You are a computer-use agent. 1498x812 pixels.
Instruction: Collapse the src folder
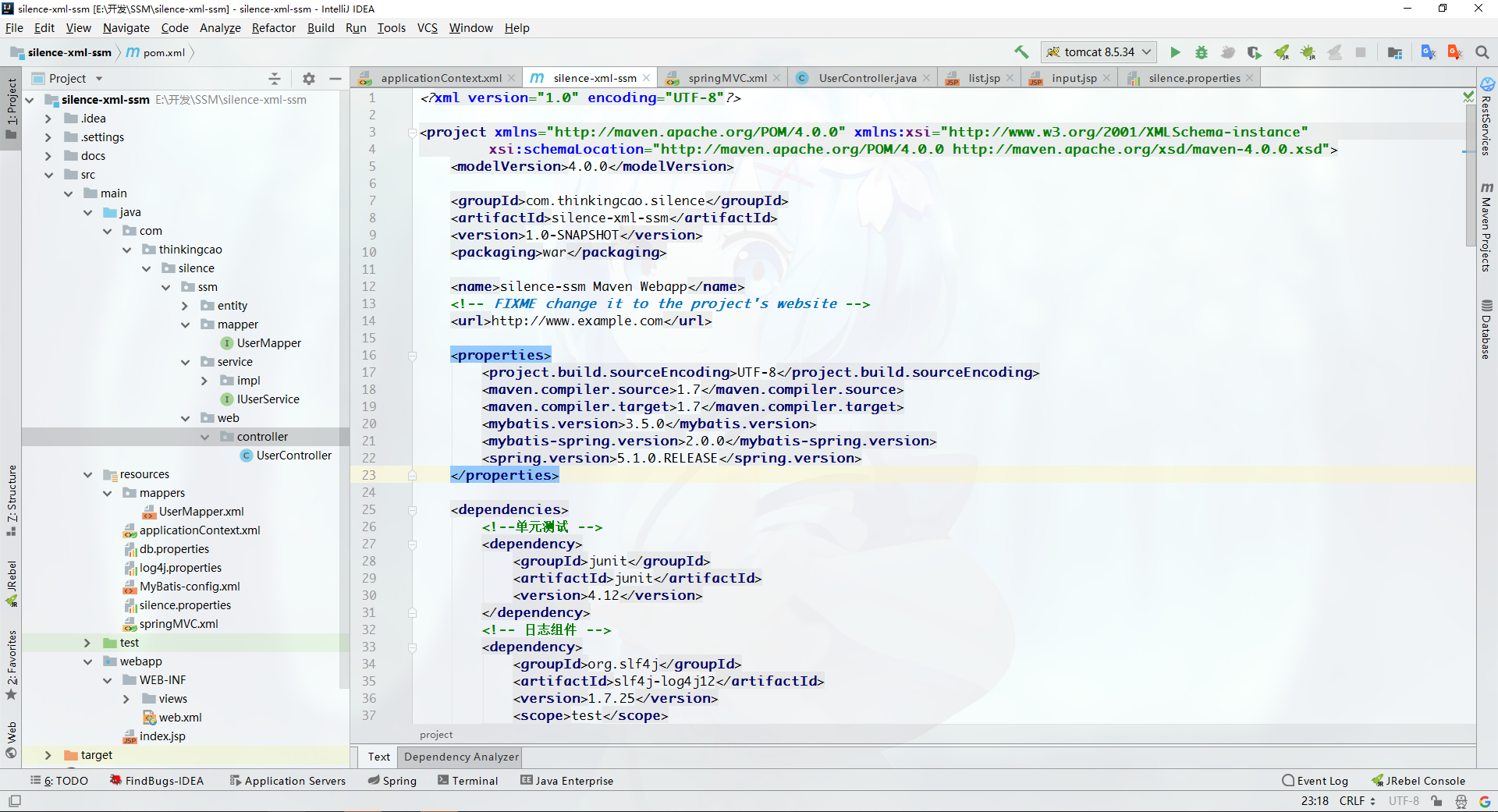(48, 175)
